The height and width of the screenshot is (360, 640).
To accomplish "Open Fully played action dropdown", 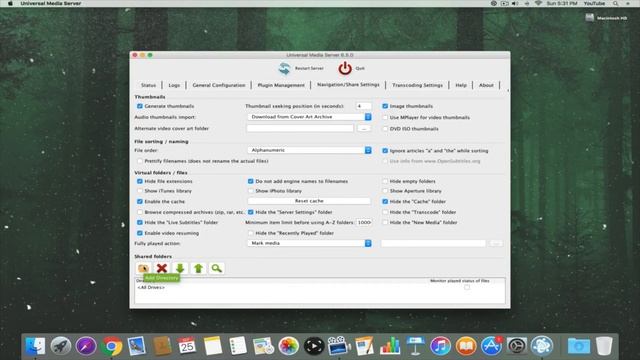I will coord(309,243).
